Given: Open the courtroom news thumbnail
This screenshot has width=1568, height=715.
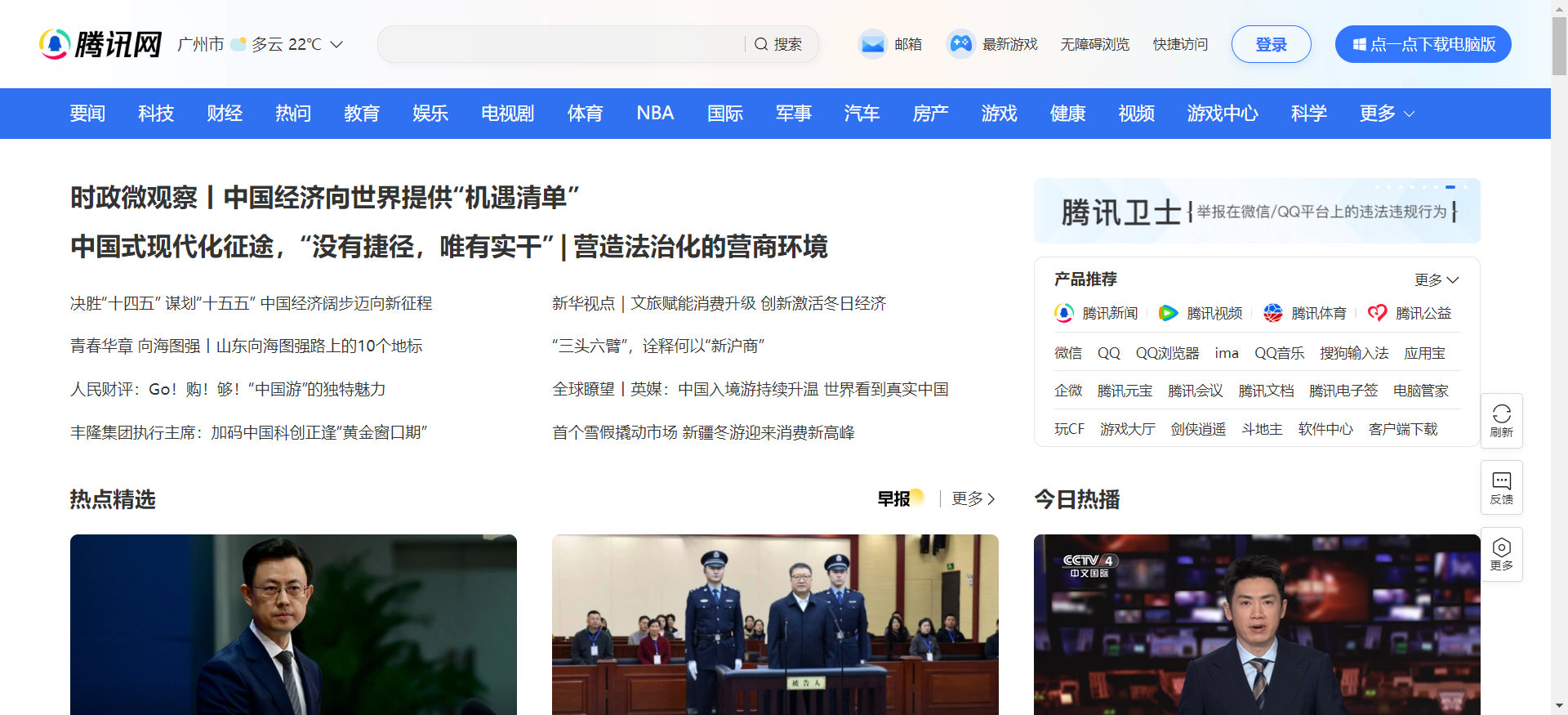Looking at the screenshot, I should [x=775, y=624].
